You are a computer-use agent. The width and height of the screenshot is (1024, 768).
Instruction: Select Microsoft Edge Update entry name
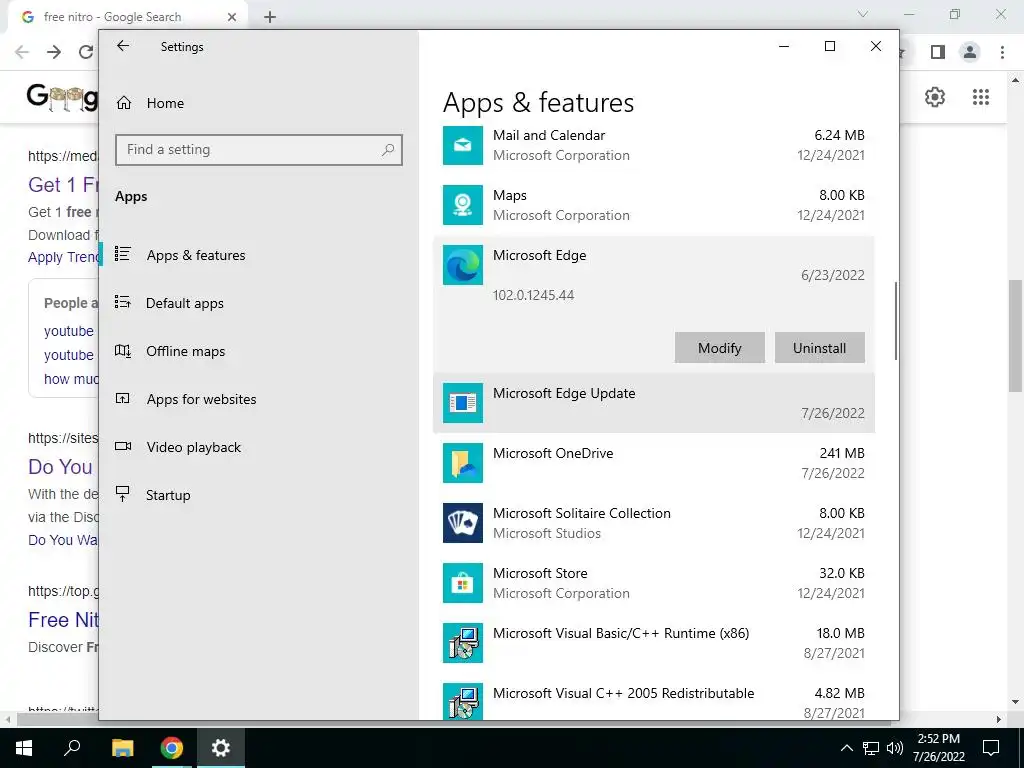(564, 393)
